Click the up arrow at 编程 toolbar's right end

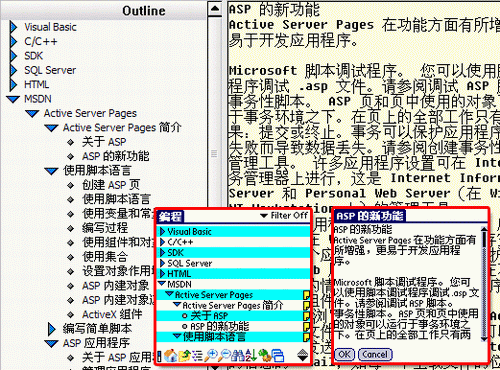303,353
